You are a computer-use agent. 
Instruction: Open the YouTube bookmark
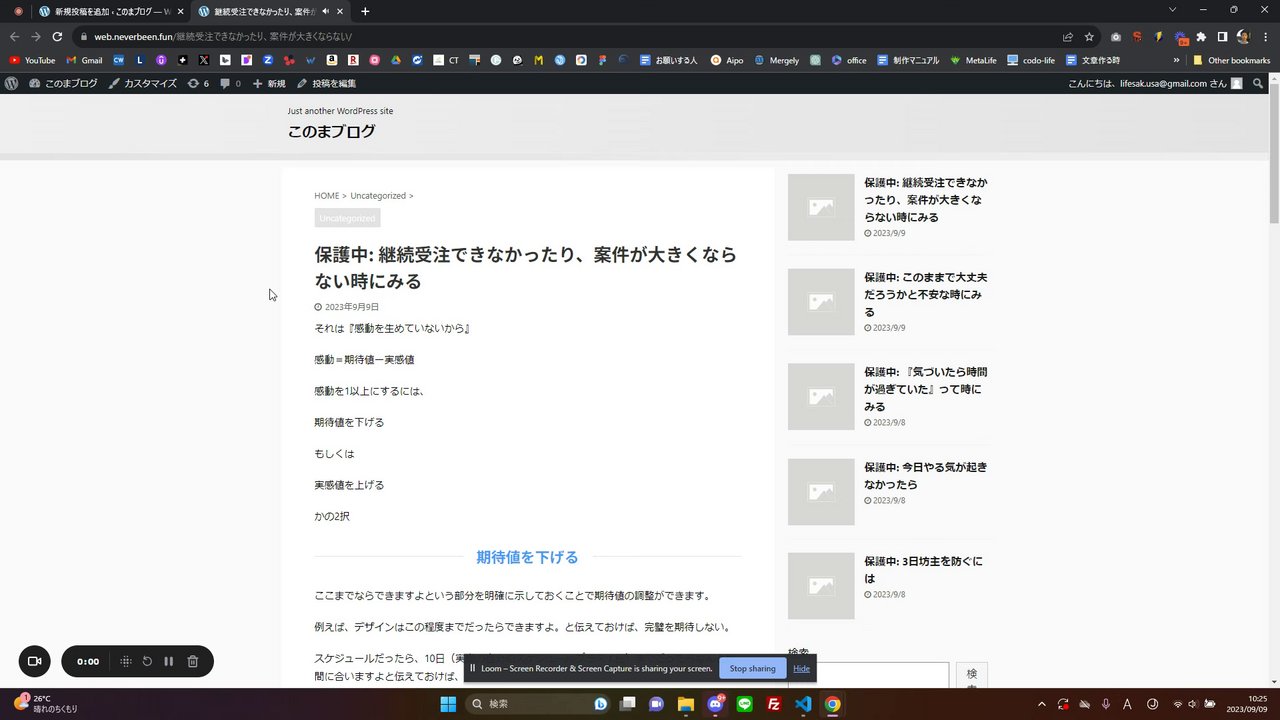coord(32,60)
